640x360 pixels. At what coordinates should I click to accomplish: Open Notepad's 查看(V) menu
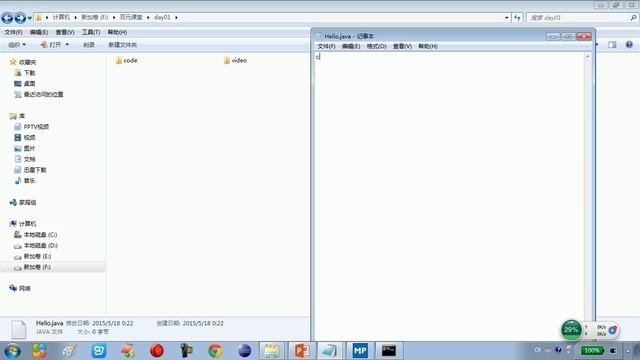pos(402,46)
